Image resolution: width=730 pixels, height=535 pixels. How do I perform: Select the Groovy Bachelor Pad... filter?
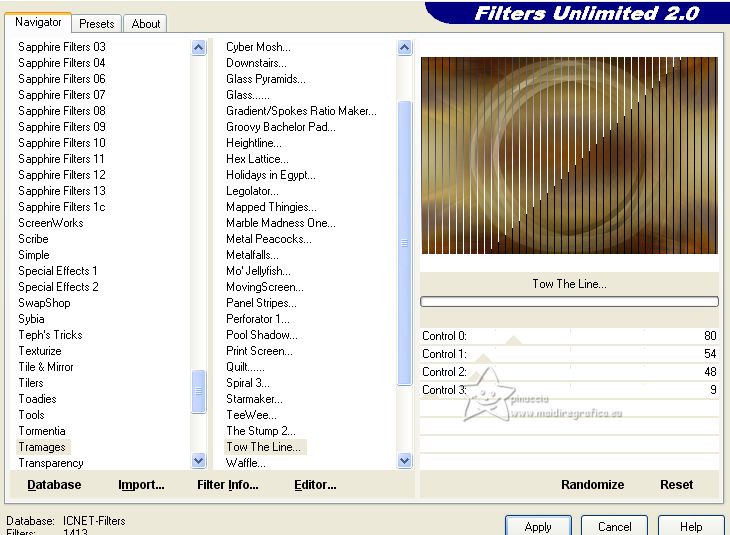pyautogui.click(x=281, y=127)
